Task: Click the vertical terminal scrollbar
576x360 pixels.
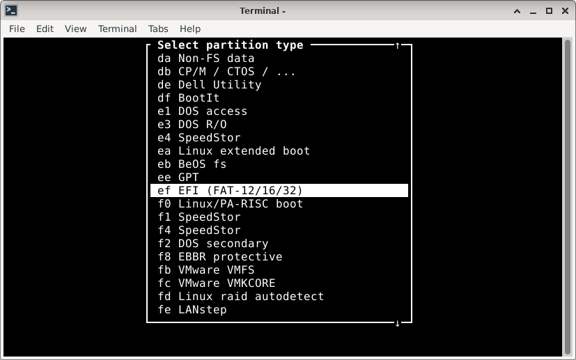Action: click(x=567, y=197)
